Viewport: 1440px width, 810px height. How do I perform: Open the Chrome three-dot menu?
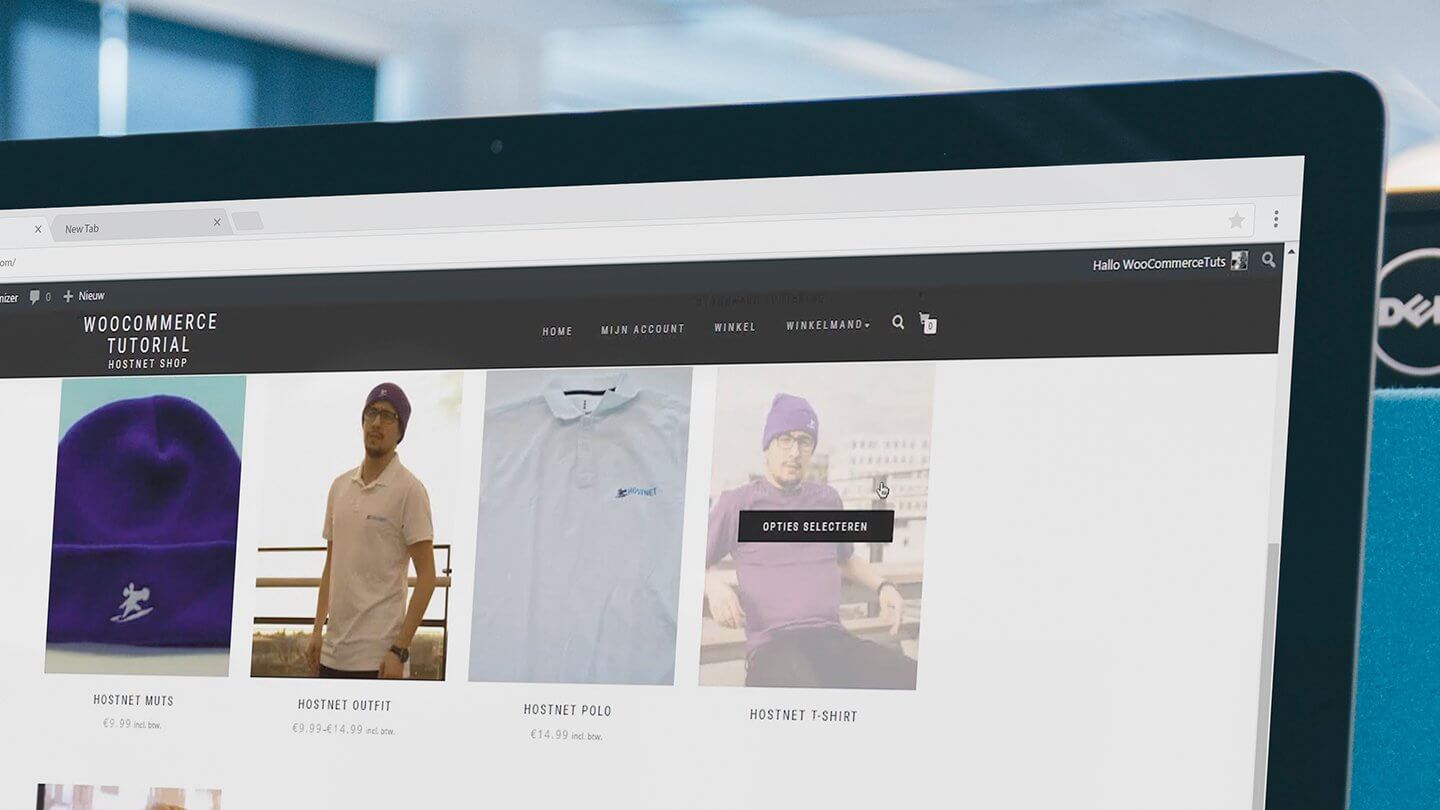pos(1276,218)
